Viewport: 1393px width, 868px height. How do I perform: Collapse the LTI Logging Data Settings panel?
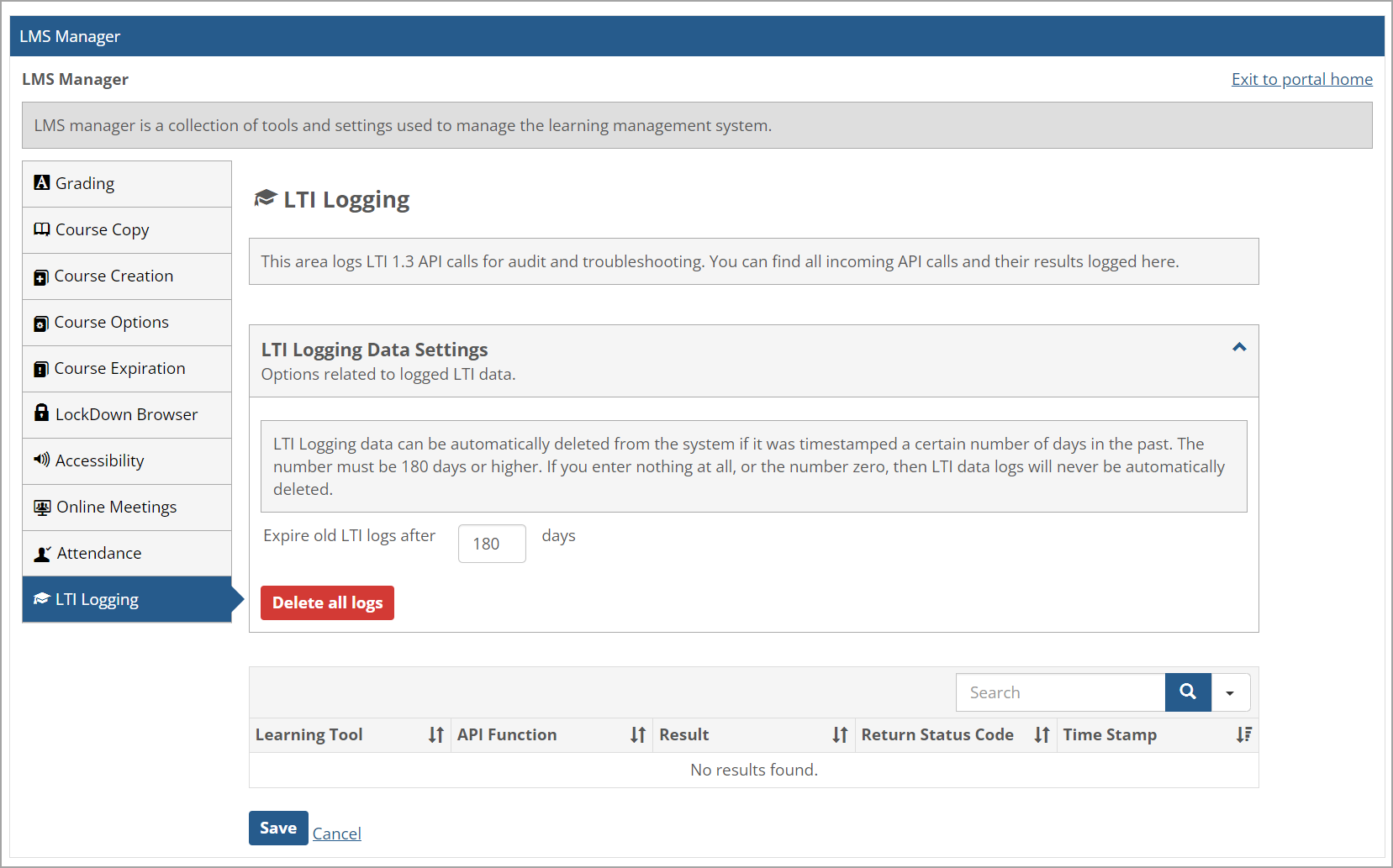tap(1238, 347)
